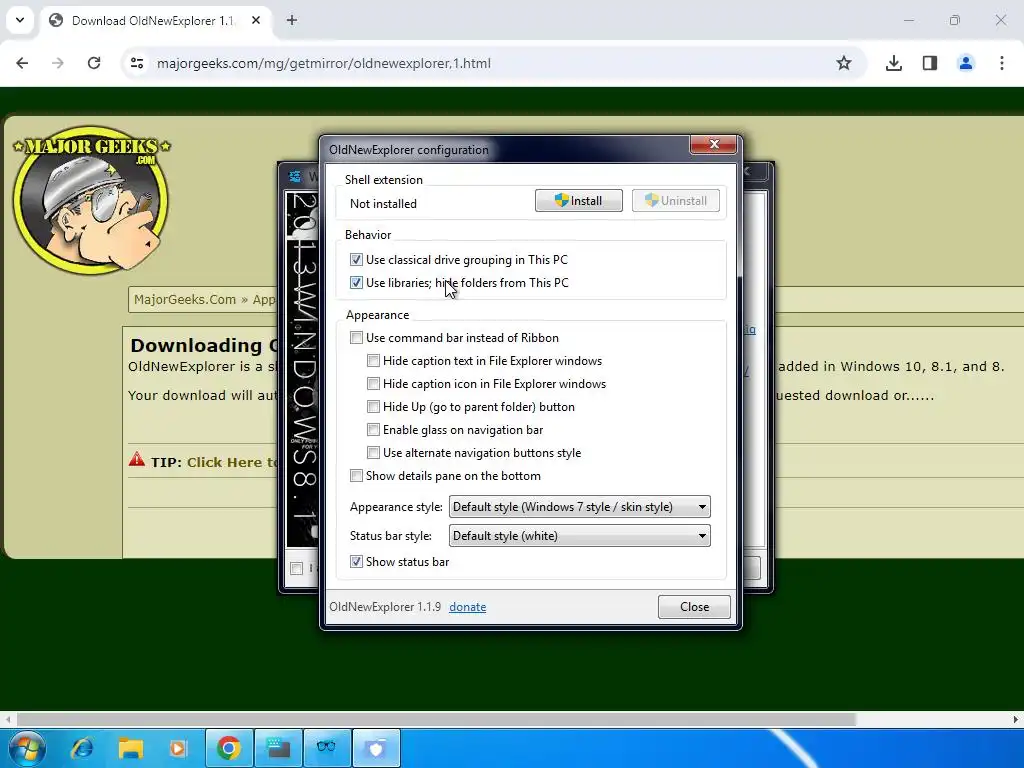Click the TIP Click Here link
The width and height of the screenshot is (1024, 768).
232,462
